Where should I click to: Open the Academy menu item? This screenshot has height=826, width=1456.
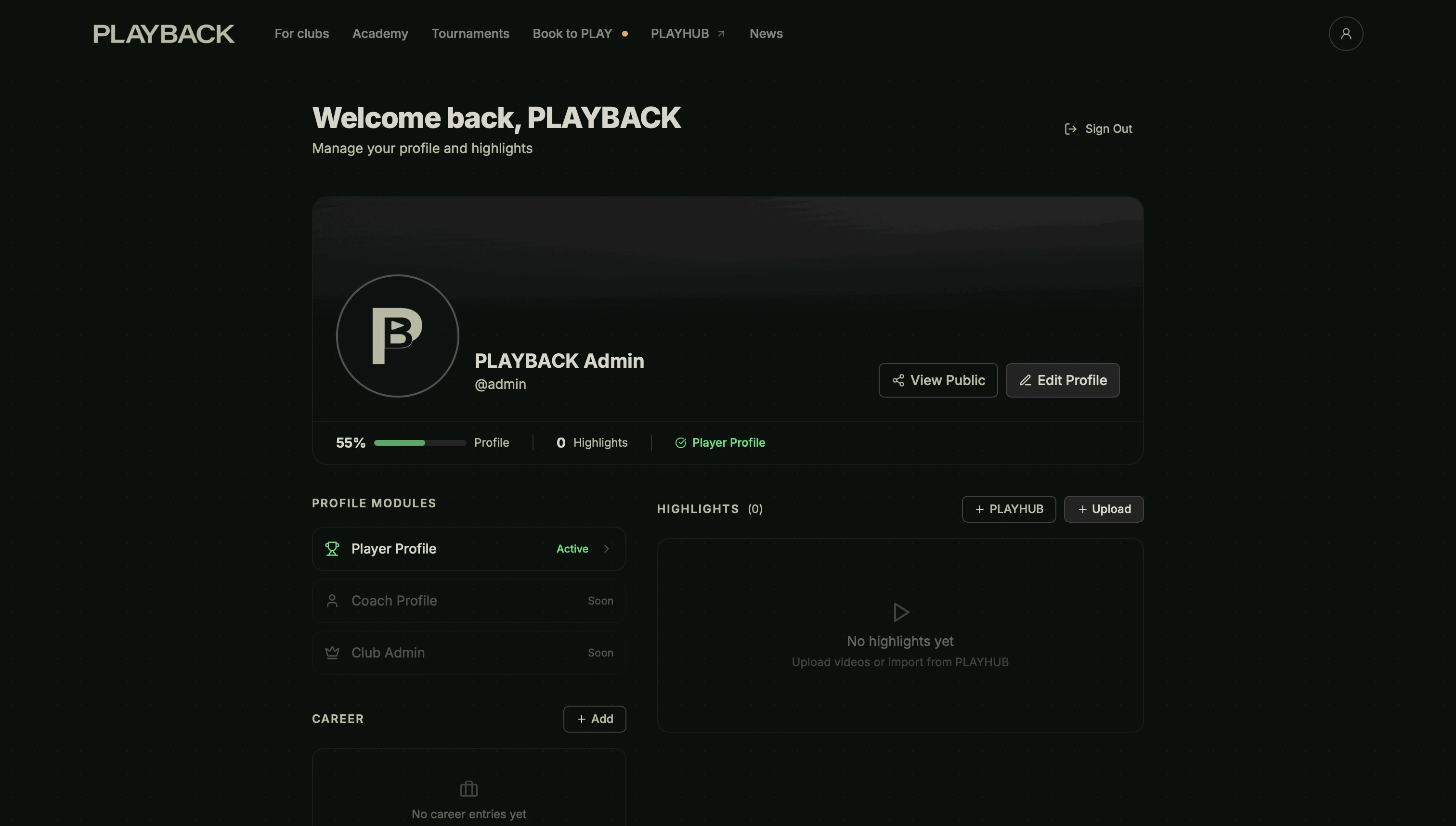pos(379,34)
